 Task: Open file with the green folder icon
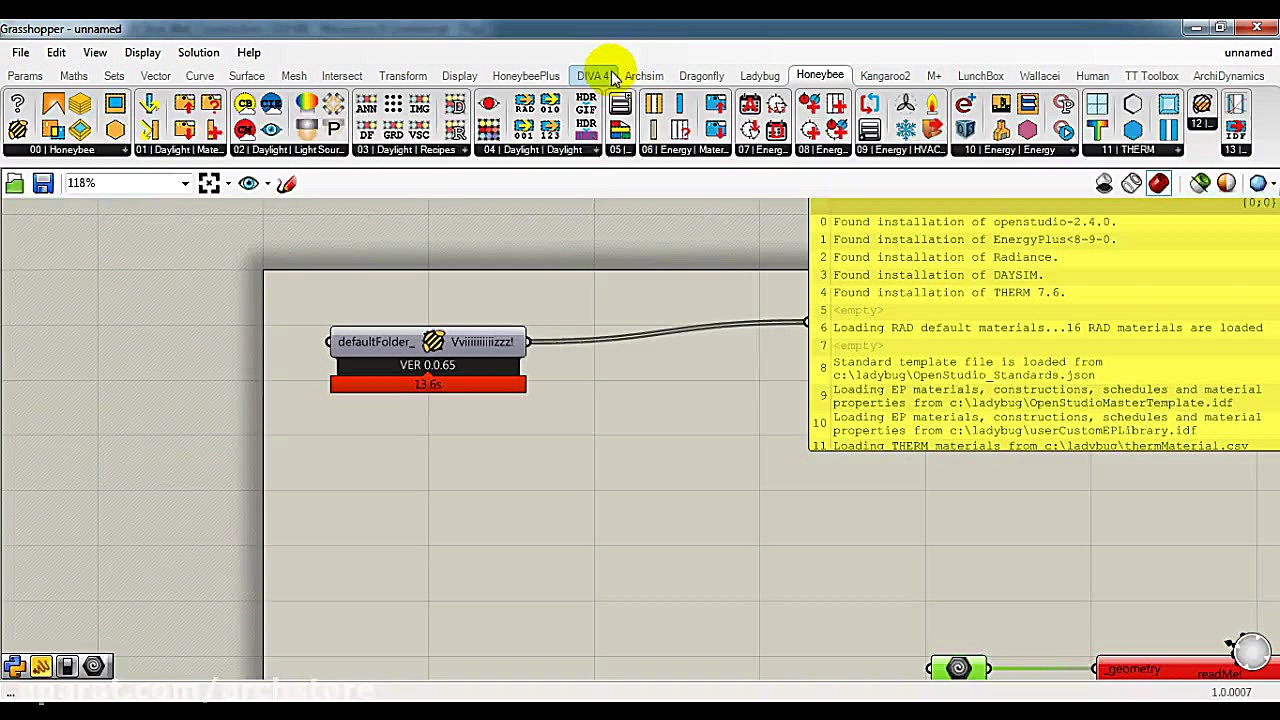[x=14, y=183]
